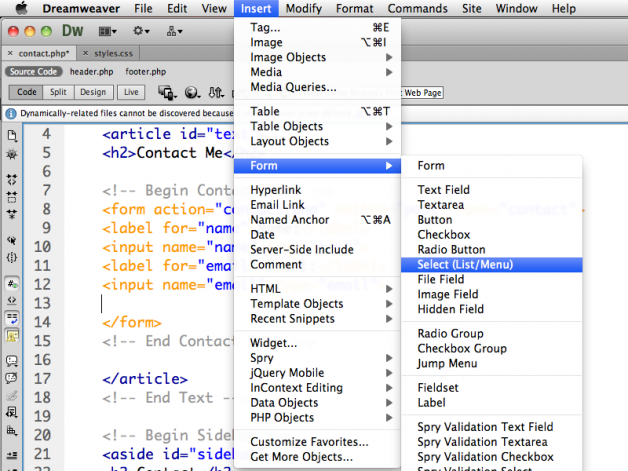Click Remove Comment icon
The width and height of the screenshot is (628, 471).
tap(12, 378)
